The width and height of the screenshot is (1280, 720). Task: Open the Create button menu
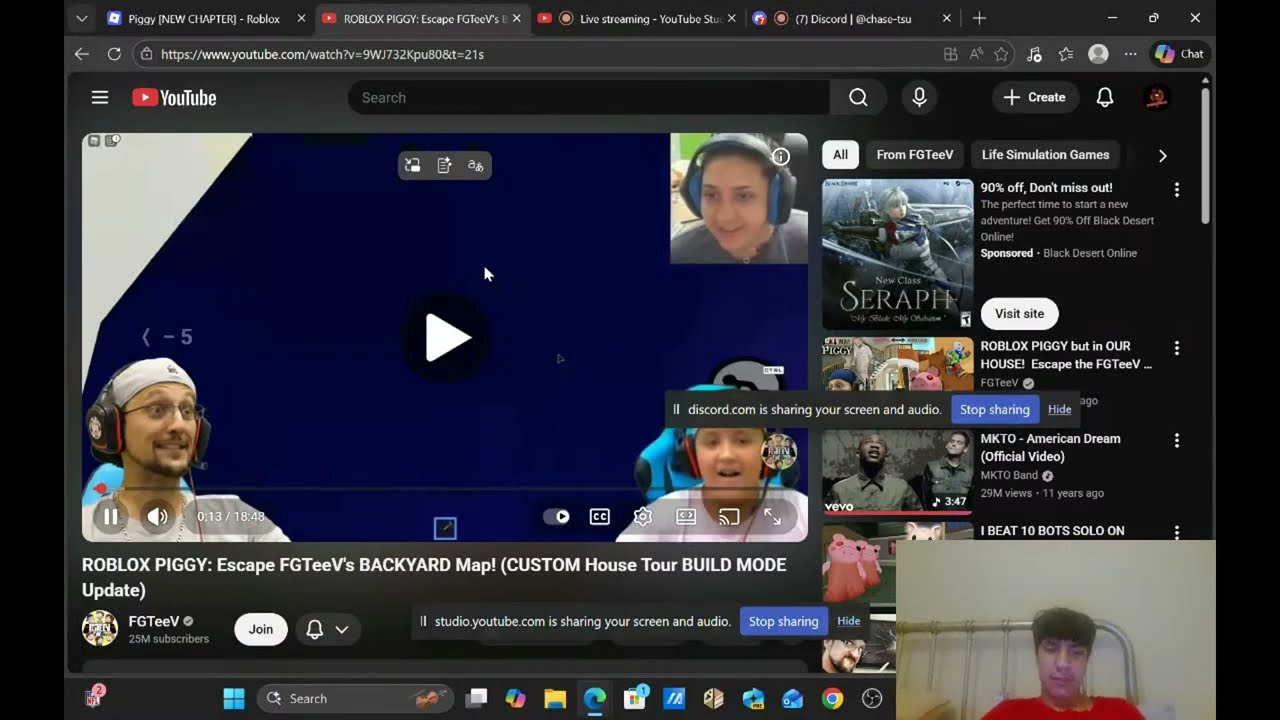[x=1035, y=97]
